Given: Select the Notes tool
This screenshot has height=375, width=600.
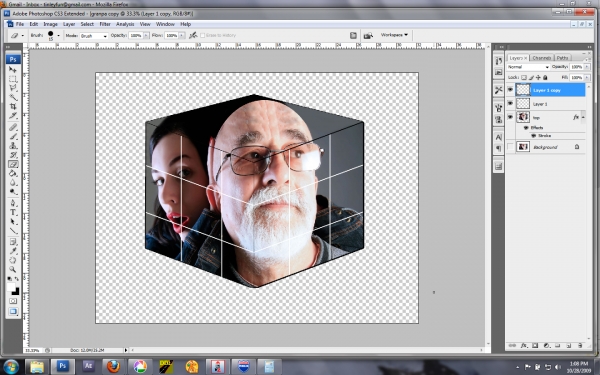Looking at the screenshot, I should [13, 242].
